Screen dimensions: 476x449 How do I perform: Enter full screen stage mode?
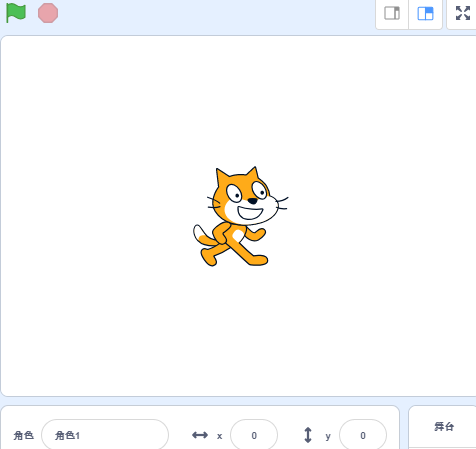click(x=463, y=13)
